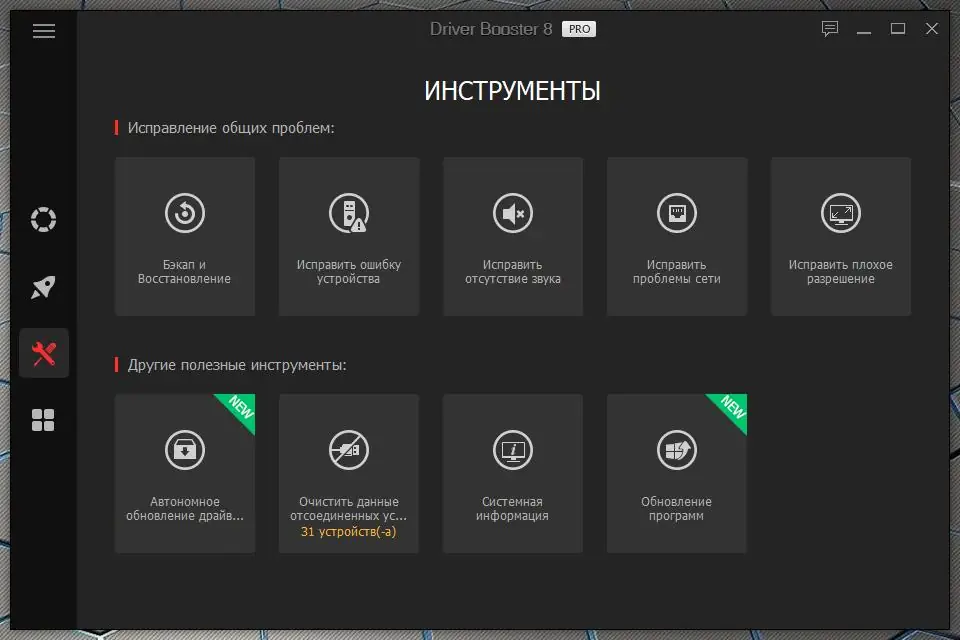Click the 31 devices count link

point(348,532)
